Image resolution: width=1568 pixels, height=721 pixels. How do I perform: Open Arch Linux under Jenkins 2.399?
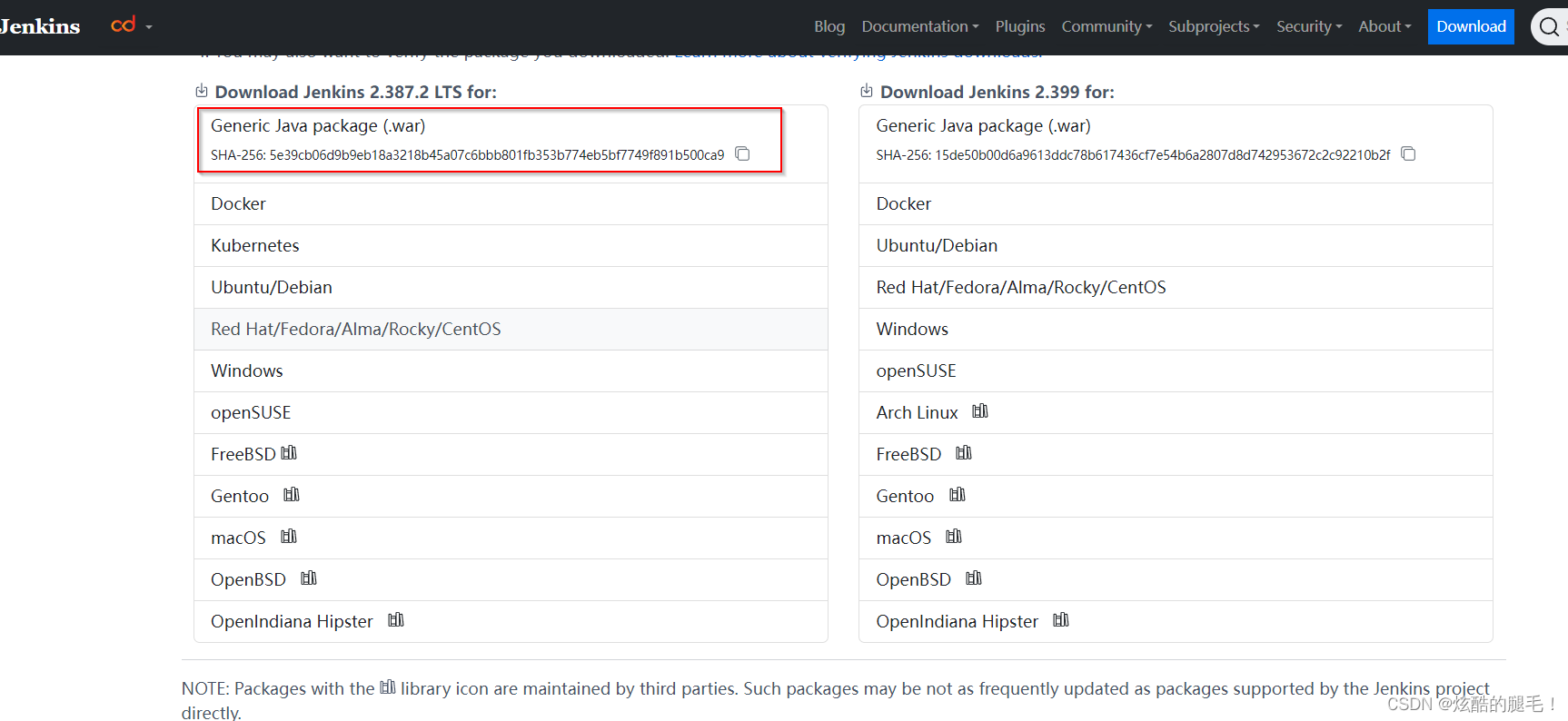pyautogui.click(x=1176, y=412)
